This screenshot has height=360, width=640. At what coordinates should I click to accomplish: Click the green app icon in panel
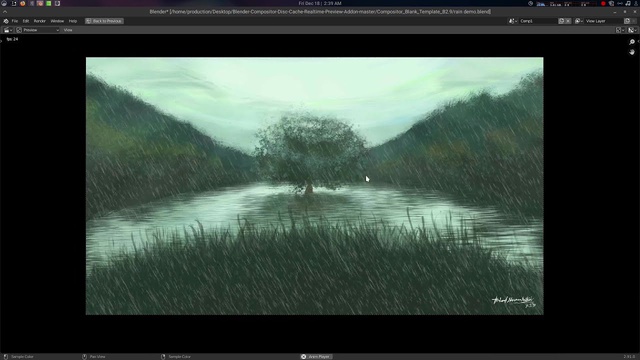pyautogui.click(x=49, y=3)
